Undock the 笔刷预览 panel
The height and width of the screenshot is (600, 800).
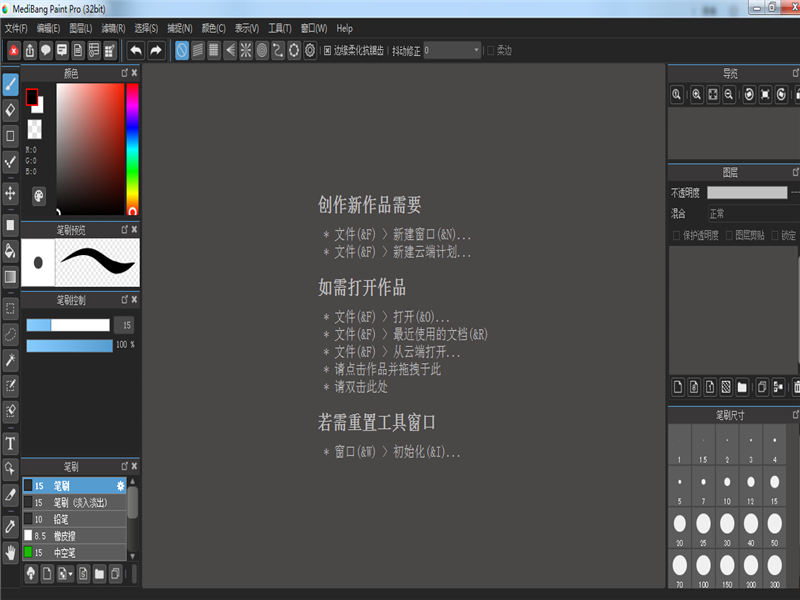click(x=124, y=230)
